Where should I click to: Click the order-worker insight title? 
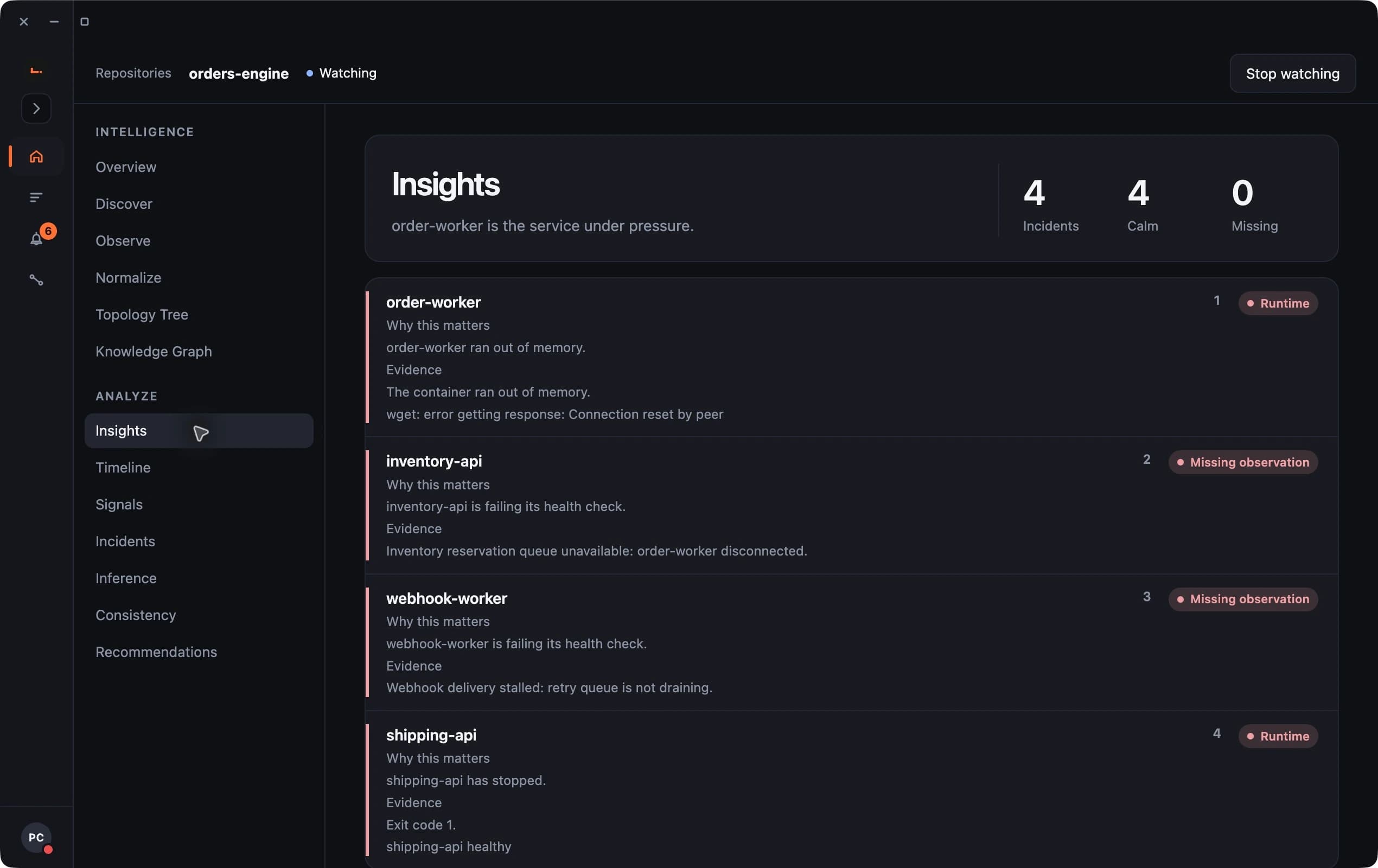433,302
